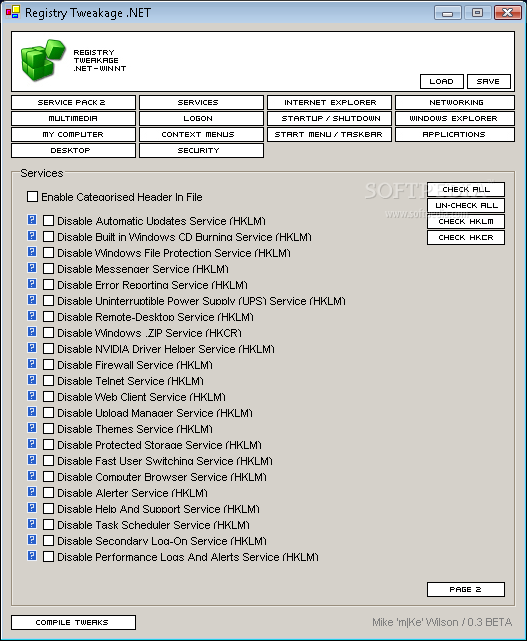This screenshot has height=641, width=527.
Task: Open the Desktop category
Action: pos(73,150)
